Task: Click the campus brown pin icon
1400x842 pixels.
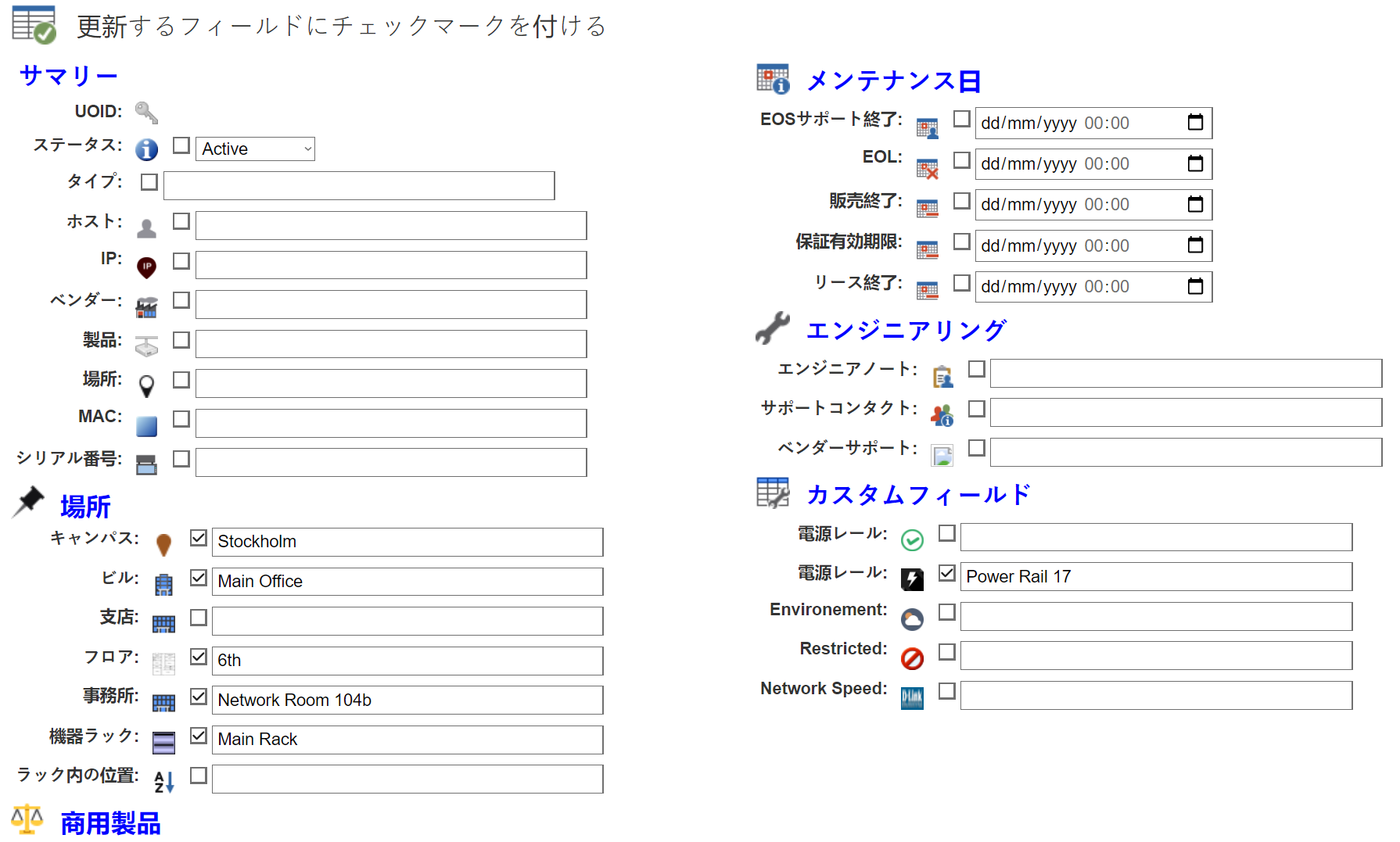Action: (163, 544)
